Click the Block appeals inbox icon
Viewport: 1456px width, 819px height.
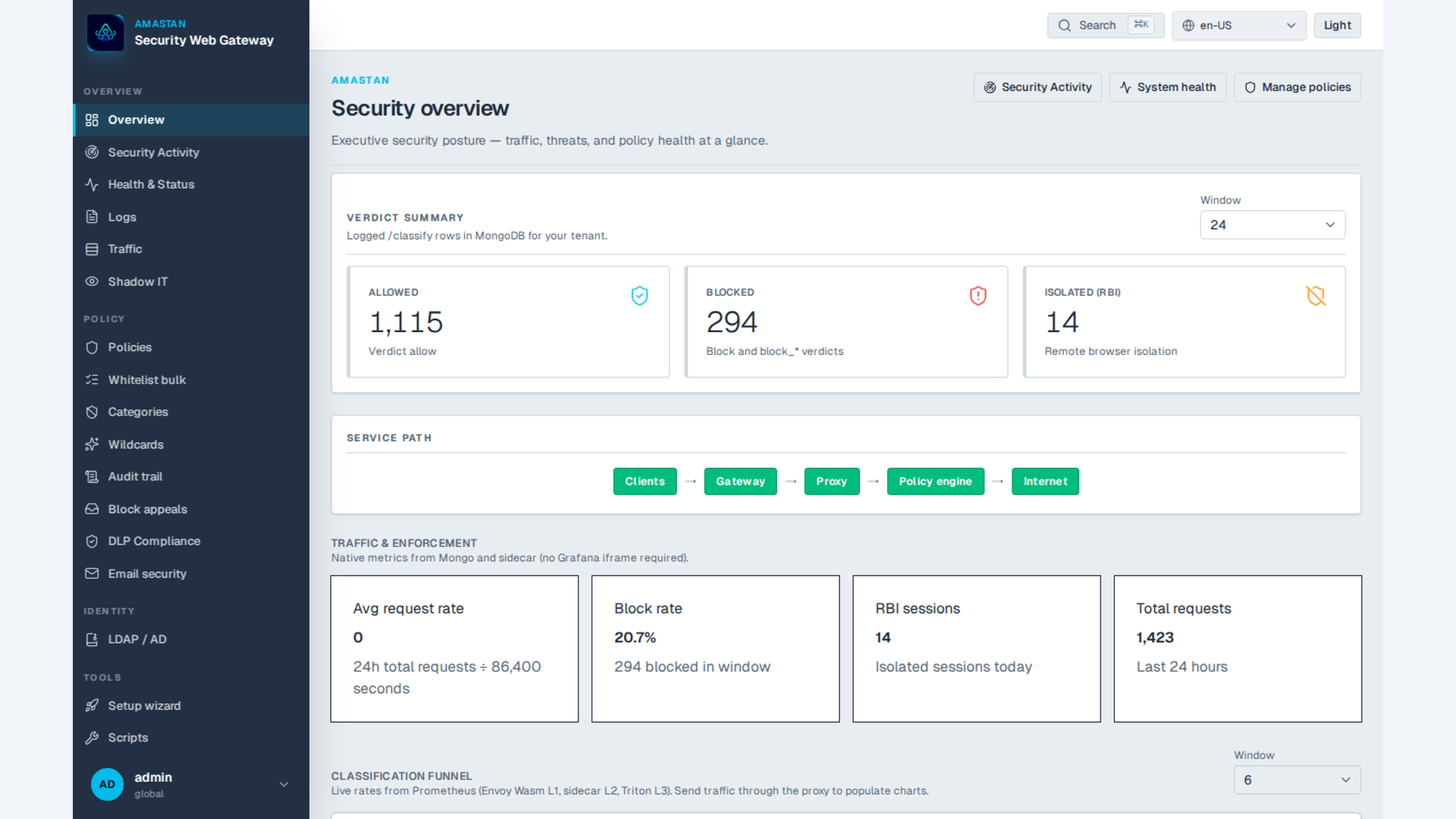pyautogui.click(x=92, y=509)
